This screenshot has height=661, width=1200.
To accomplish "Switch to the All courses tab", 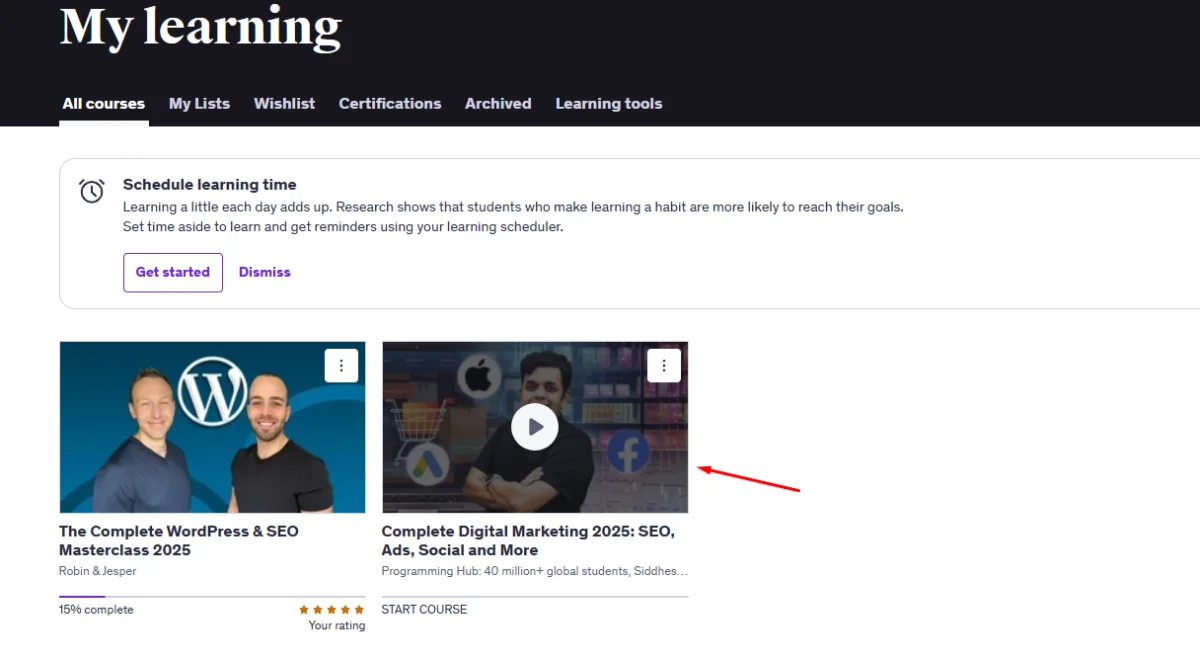I will (x=104, y=103).
